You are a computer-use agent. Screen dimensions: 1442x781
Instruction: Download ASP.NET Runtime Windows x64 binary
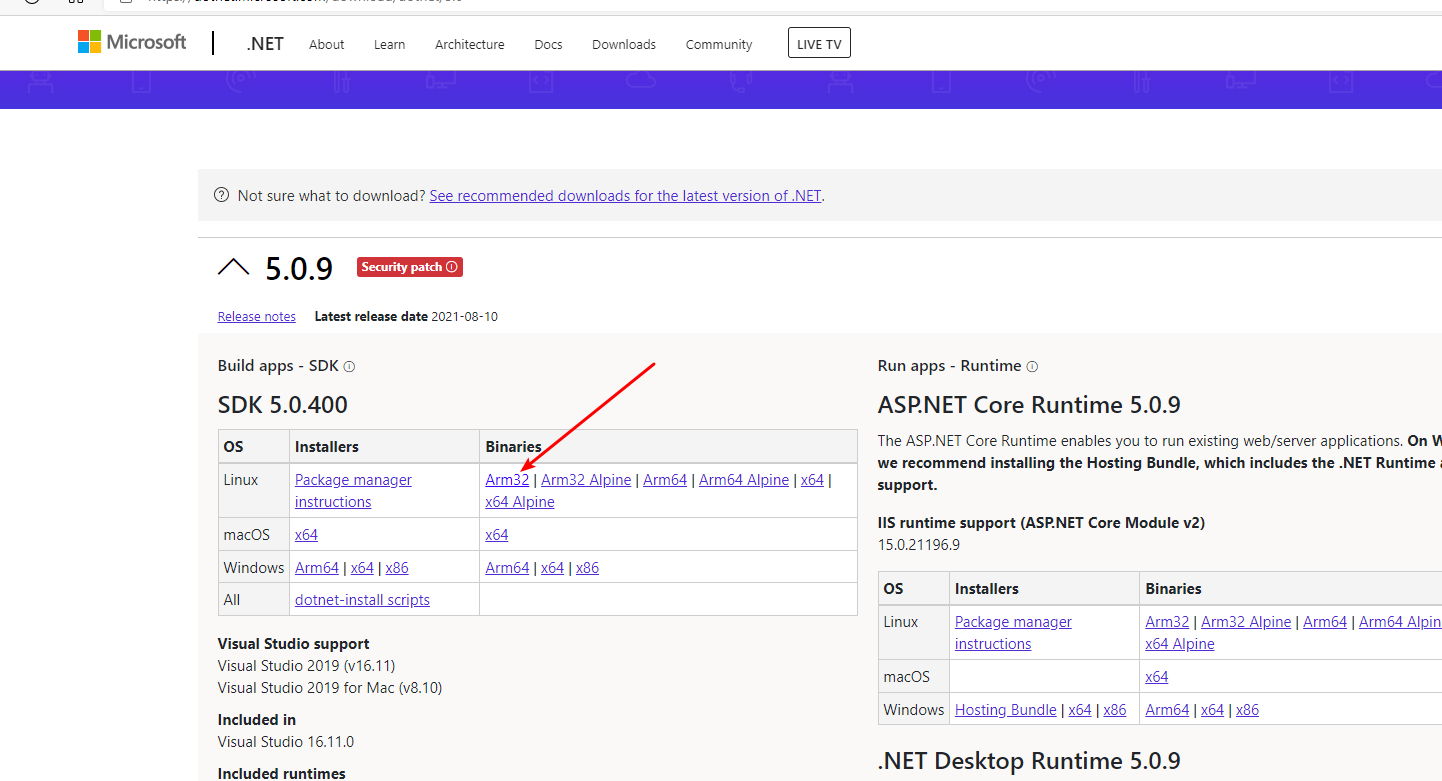pos(1212,710)
